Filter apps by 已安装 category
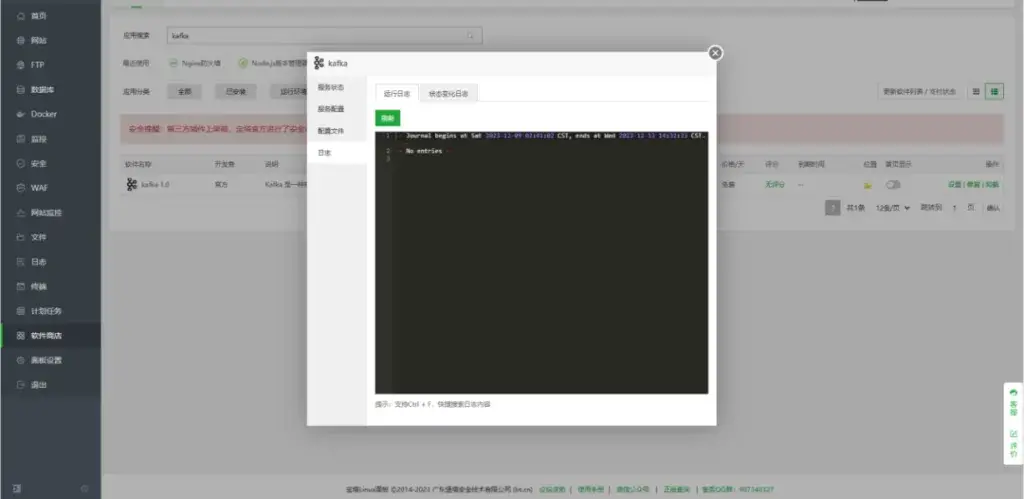1024x499 pixels. [x=236, y=91]
